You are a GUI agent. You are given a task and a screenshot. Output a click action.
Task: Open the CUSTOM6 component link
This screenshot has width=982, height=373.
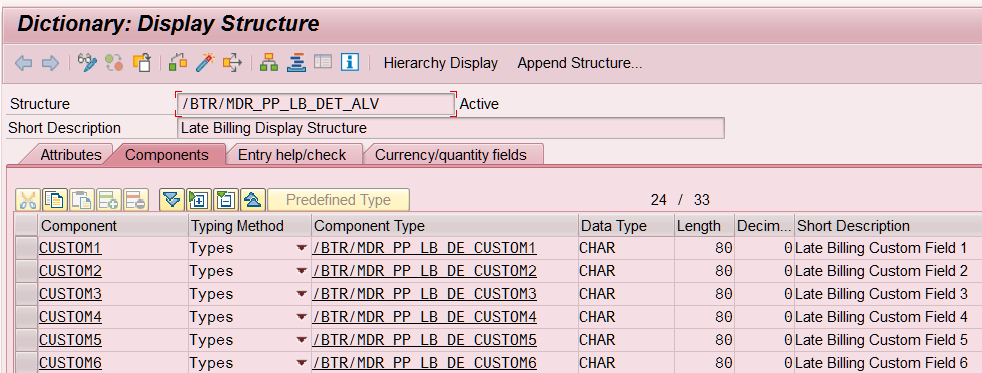click(70, 363)
